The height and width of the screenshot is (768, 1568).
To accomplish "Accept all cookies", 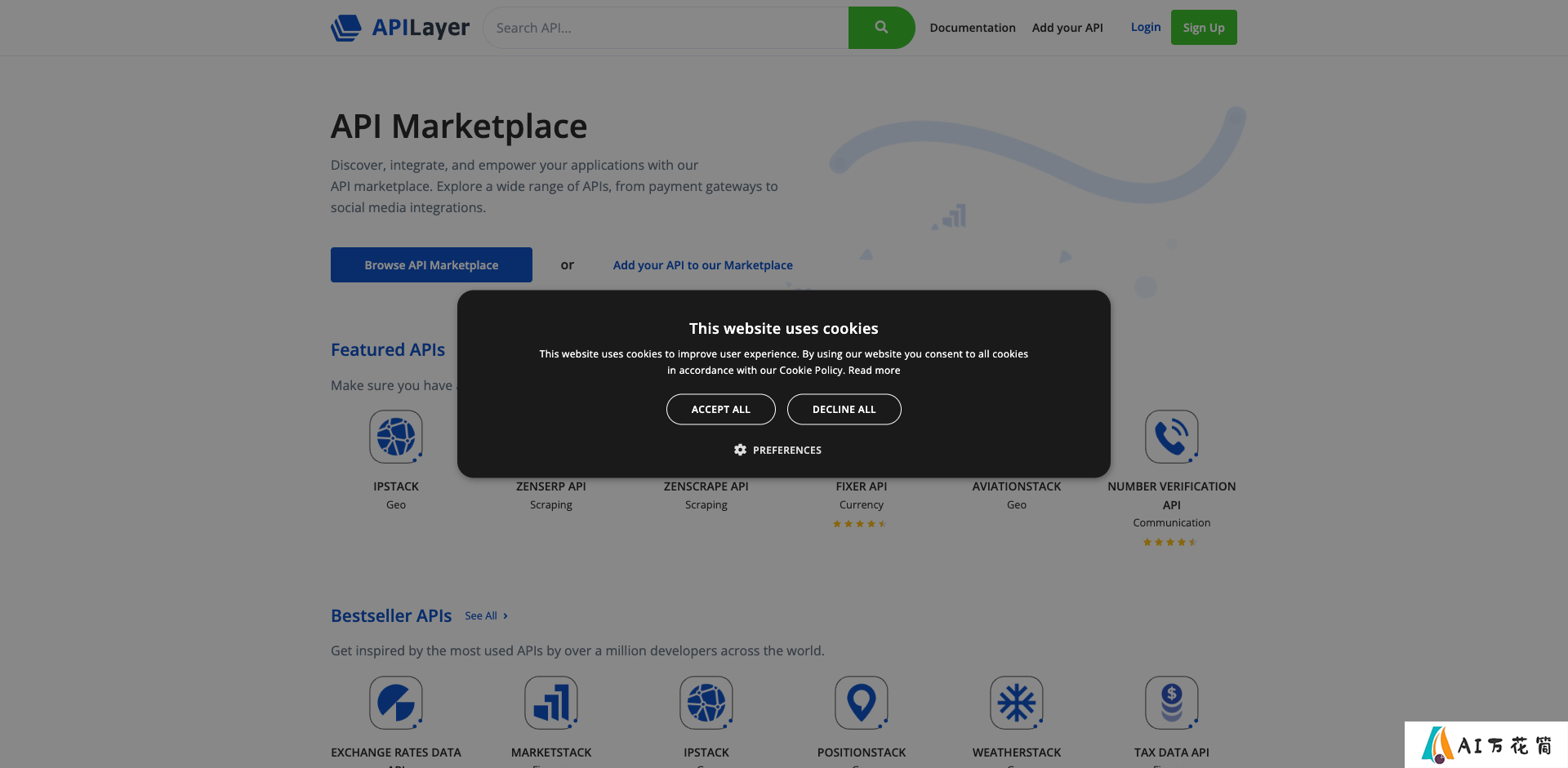I will coord(721,410).
